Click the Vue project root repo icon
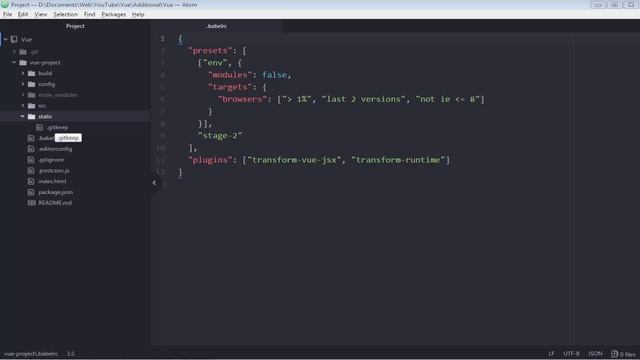The width and height of the screenshot is (640, 360). click(14, 40)
